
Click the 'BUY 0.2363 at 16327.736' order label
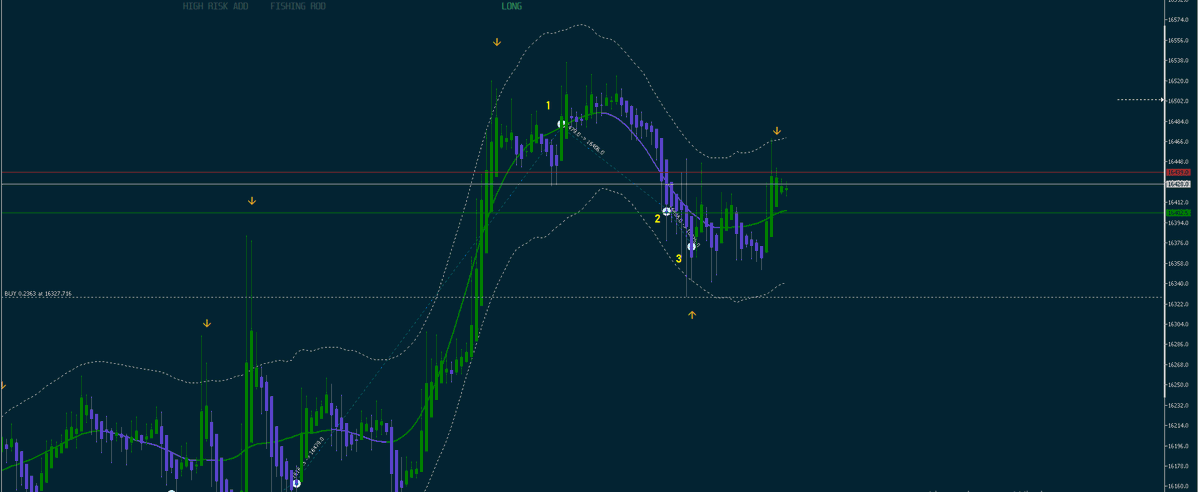tap(38, 294)
